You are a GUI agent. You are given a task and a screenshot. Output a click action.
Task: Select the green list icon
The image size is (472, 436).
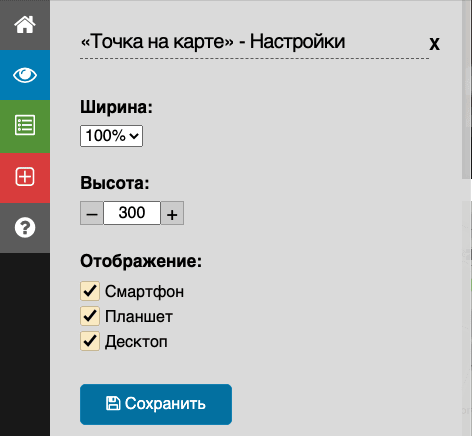click(x=25, y=125)
